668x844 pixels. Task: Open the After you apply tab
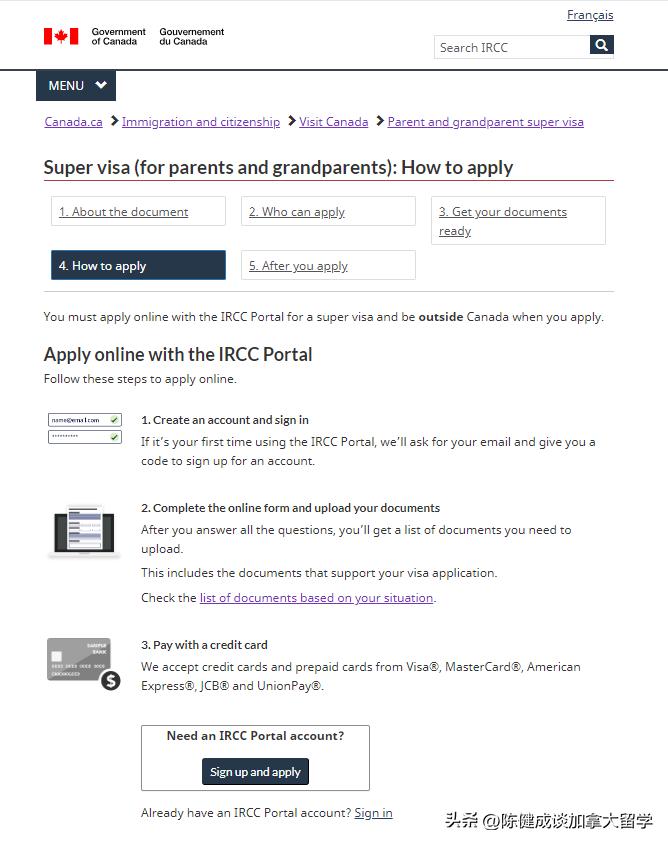point(328,265)
